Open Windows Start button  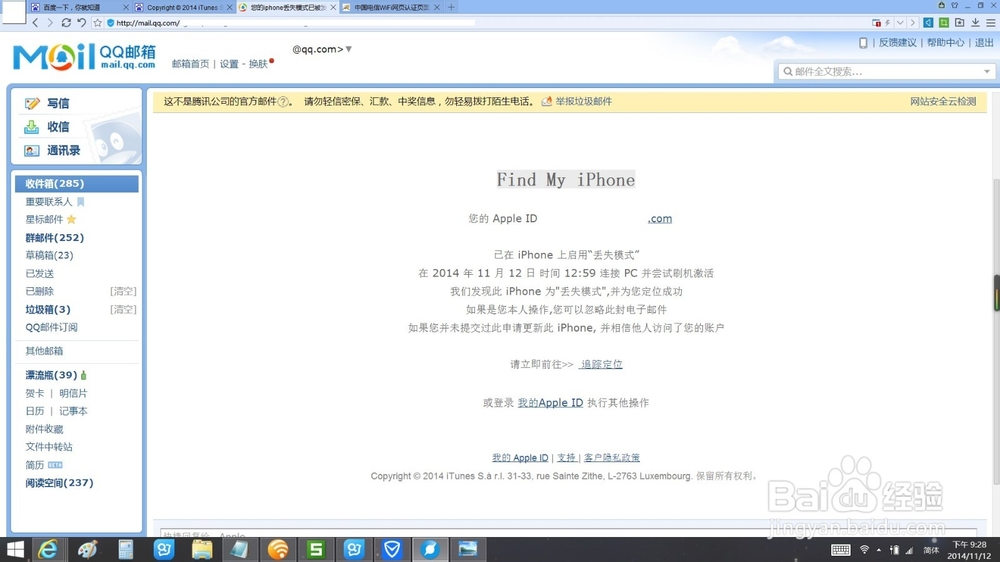click(x=15, y=549)
